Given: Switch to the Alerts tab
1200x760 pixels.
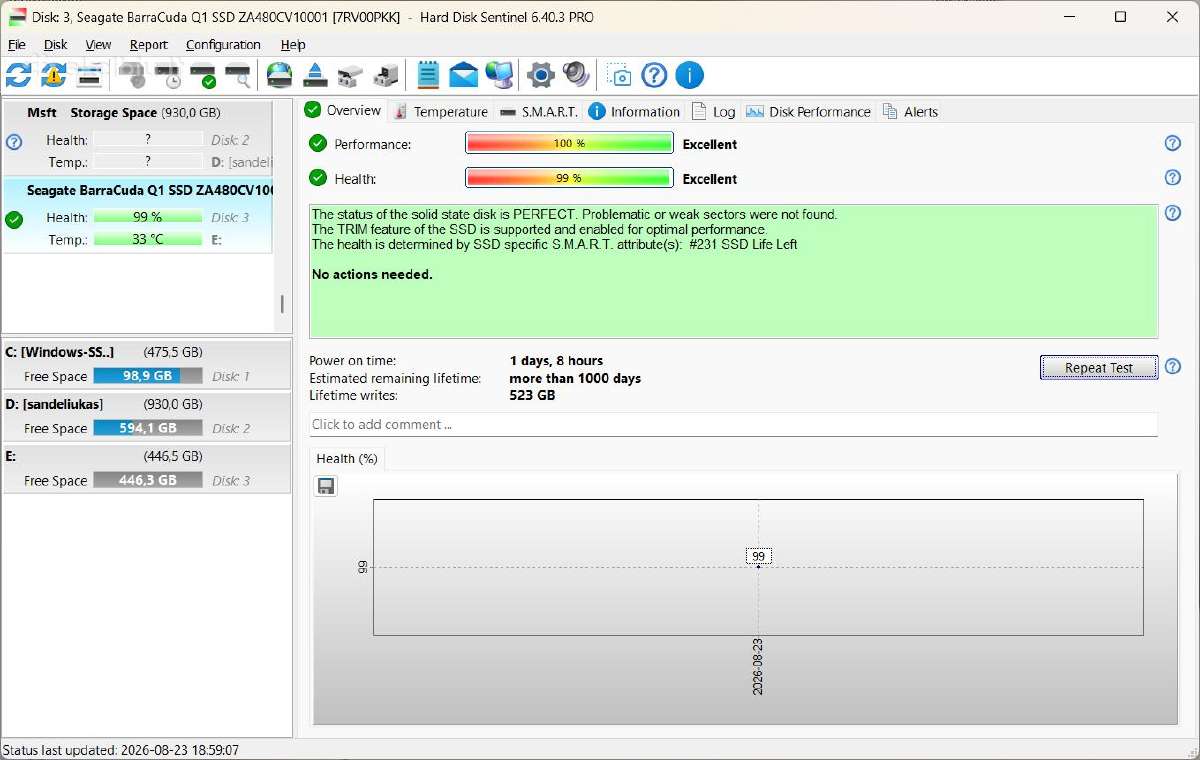Looking at the screenshot, I should [910, 112].
